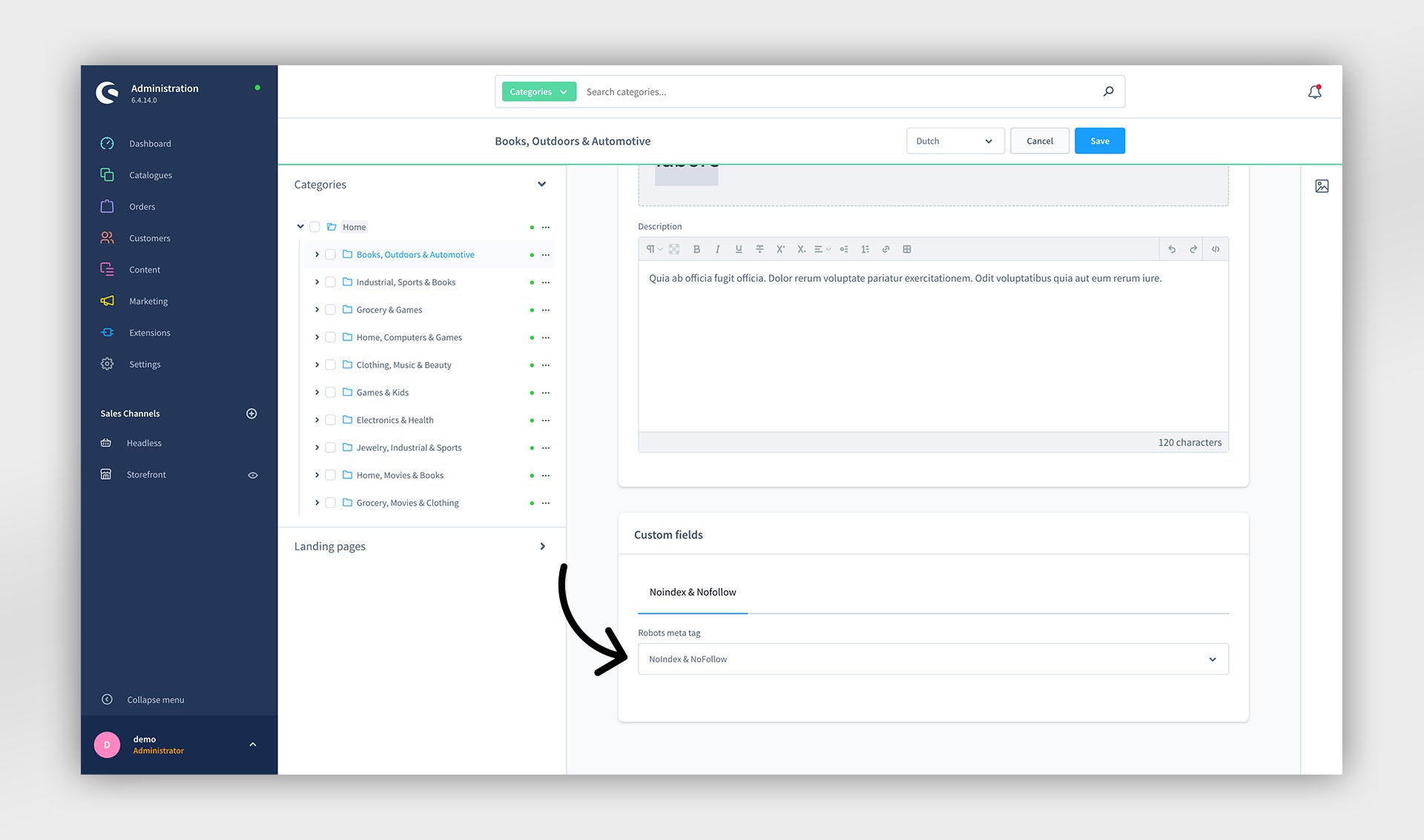Open the Dutch language dropdown
Screen dimensions: 1424x840
(x=955, y=141)
